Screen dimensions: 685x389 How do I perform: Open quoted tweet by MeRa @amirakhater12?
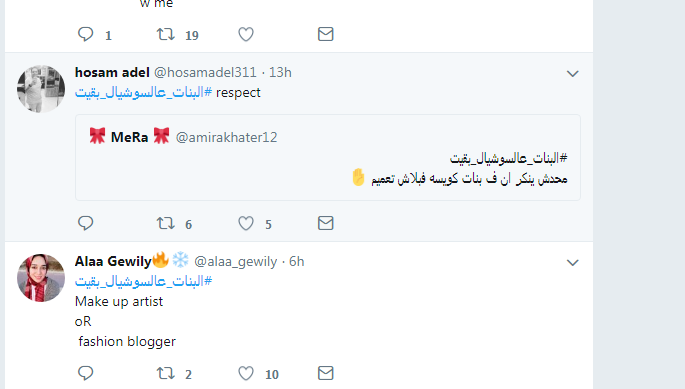click(328, 158)
